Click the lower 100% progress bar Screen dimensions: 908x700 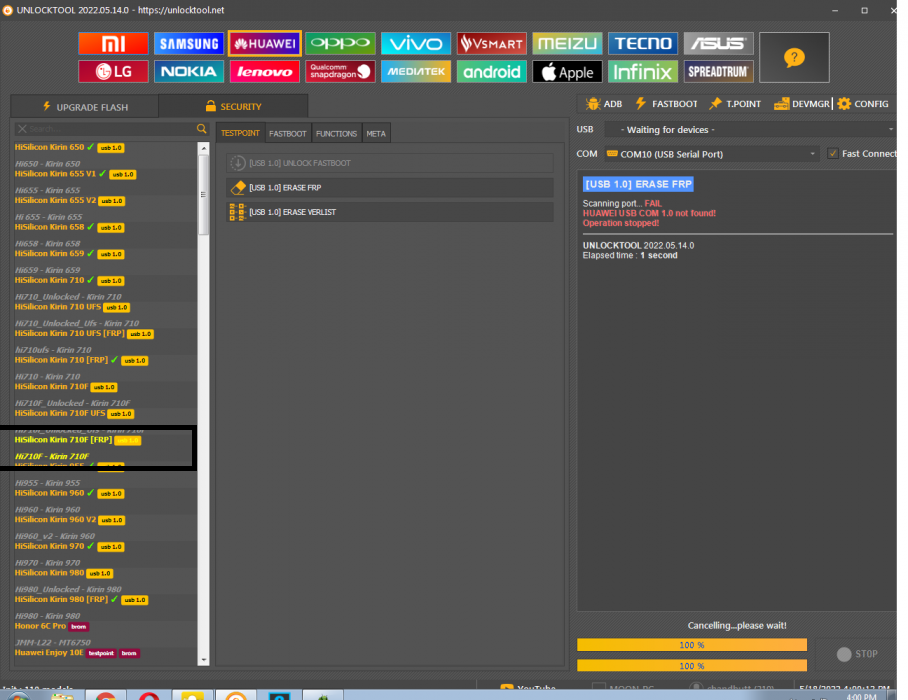[x=692, y=666]
